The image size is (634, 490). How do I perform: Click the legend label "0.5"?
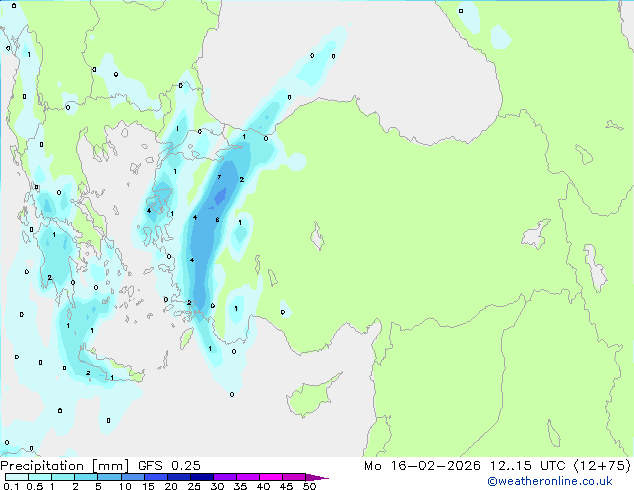35,486
